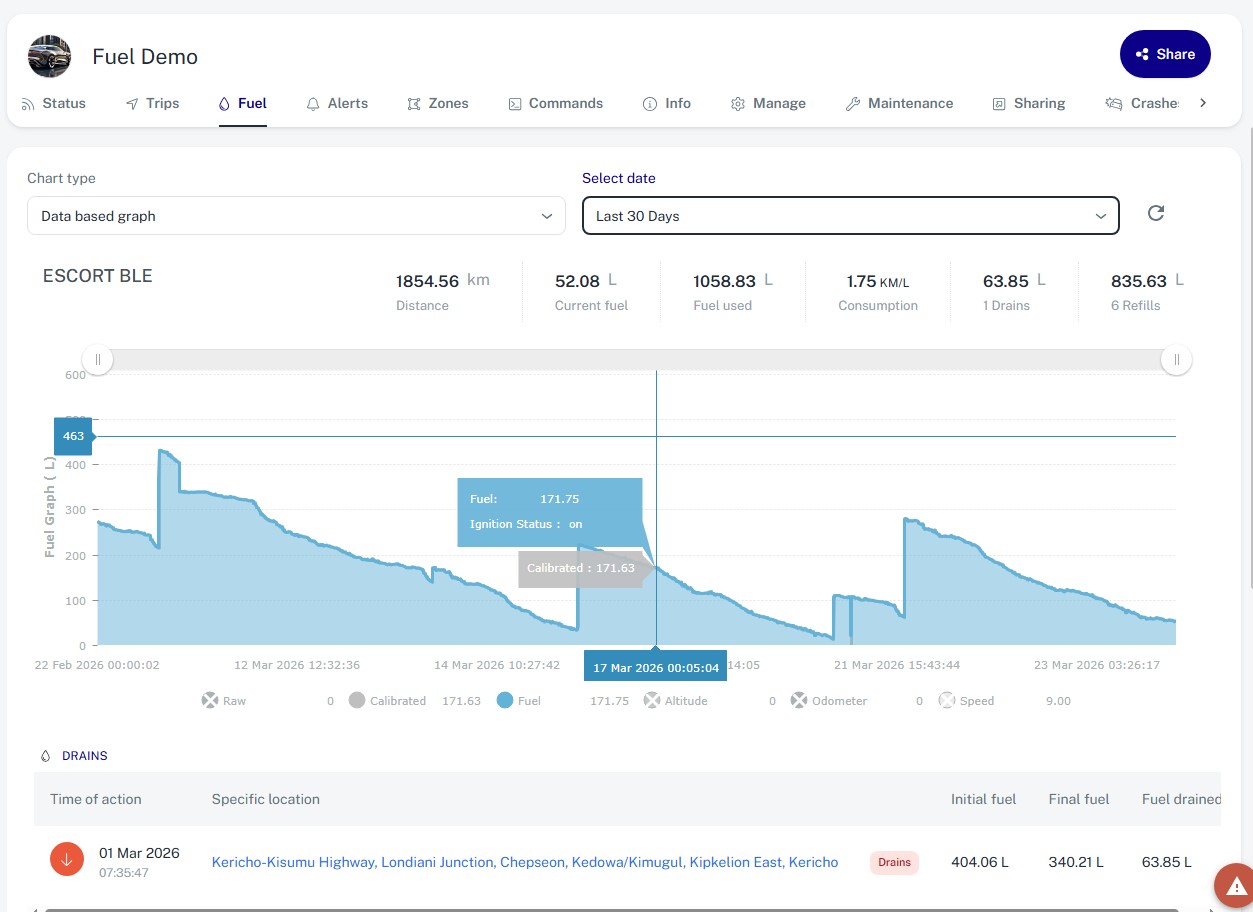Screen dimensions: 1253x912
Task: Open the Chart type dropdown
Action: coord(297,216)
